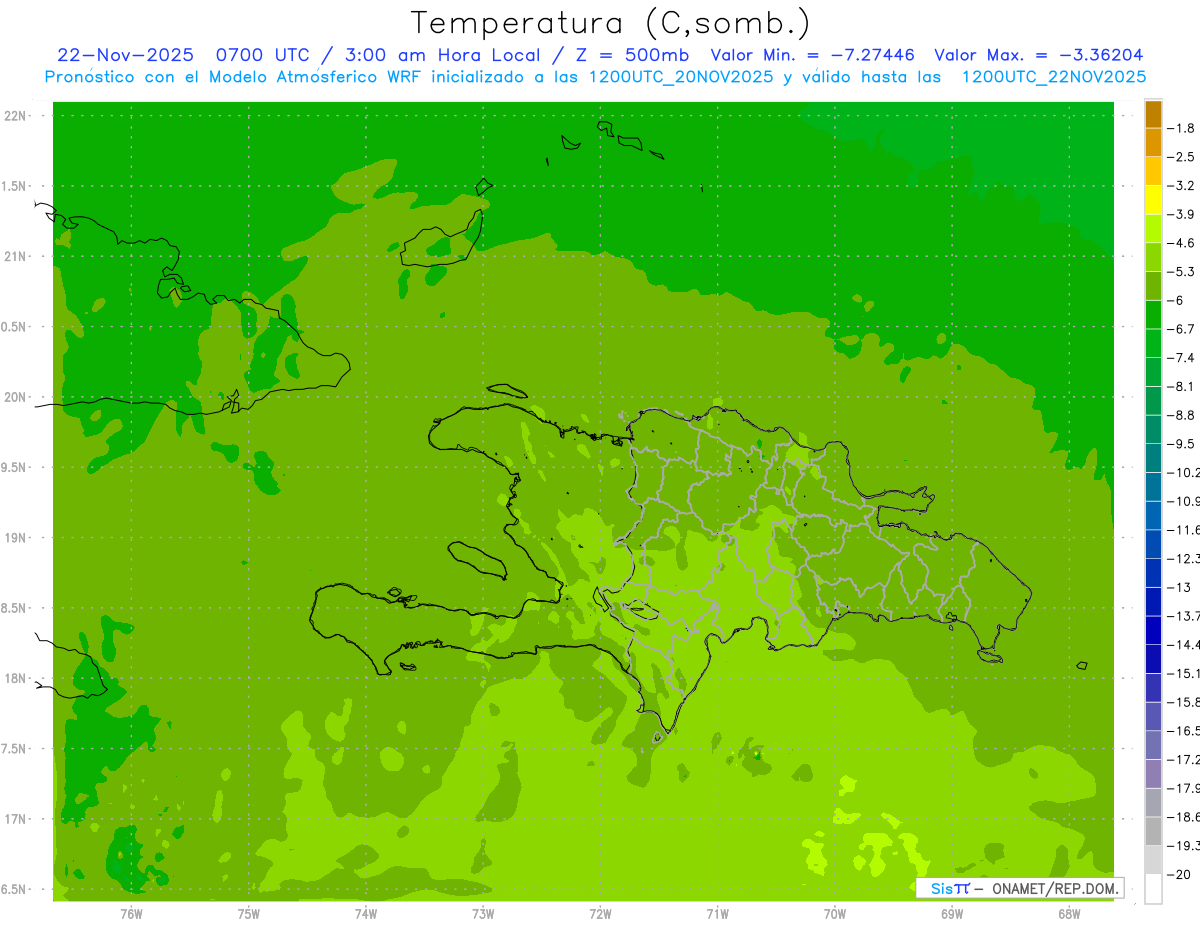Click the '73W' longitude axis label

(483, 914)
